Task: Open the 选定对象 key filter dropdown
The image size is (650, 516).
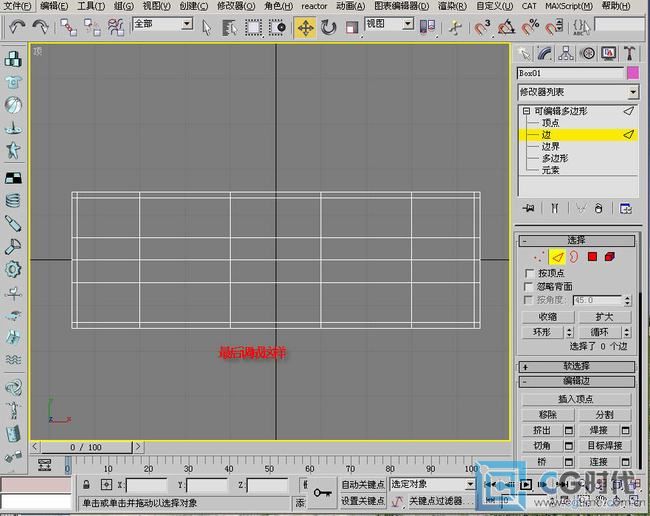Action: [x=470, y=484]
